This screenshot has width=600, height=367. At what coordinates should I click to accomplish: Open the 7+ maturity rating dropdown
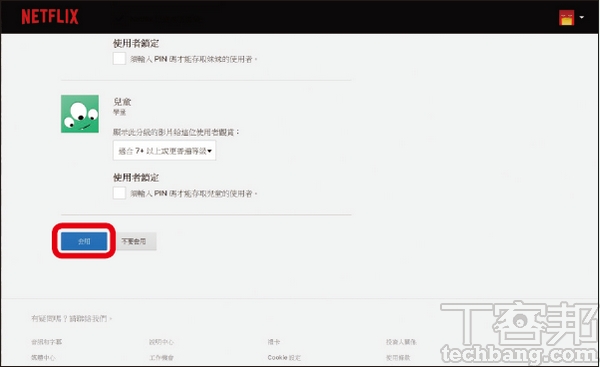(164, 151)
